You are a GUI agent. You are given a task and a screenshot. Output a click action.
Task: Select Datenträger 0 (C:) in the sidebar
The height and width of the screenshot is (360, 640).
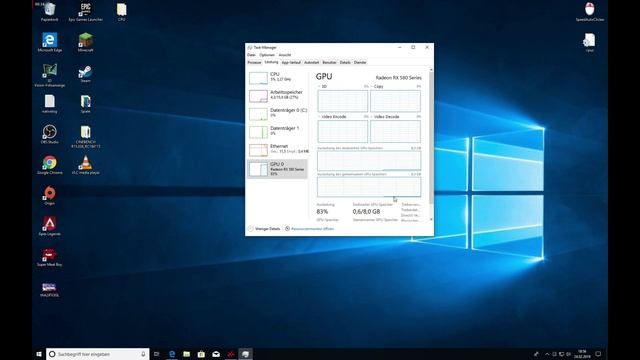278,113
